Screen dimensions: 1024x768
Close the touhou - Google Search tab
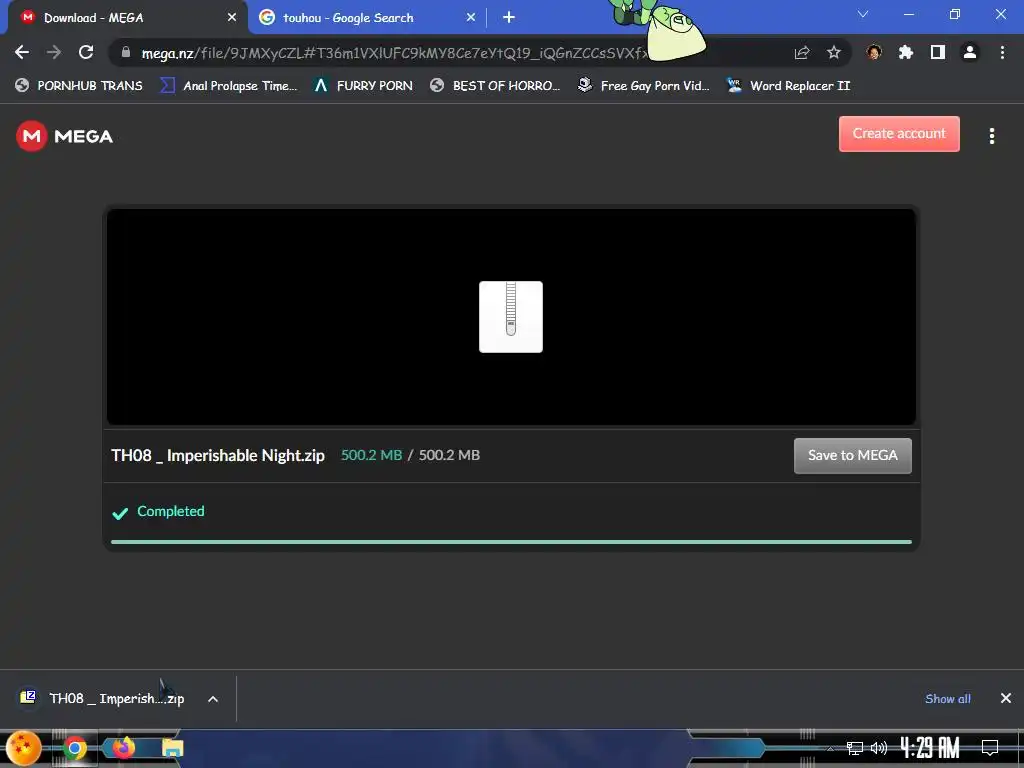tap(471, 18)
